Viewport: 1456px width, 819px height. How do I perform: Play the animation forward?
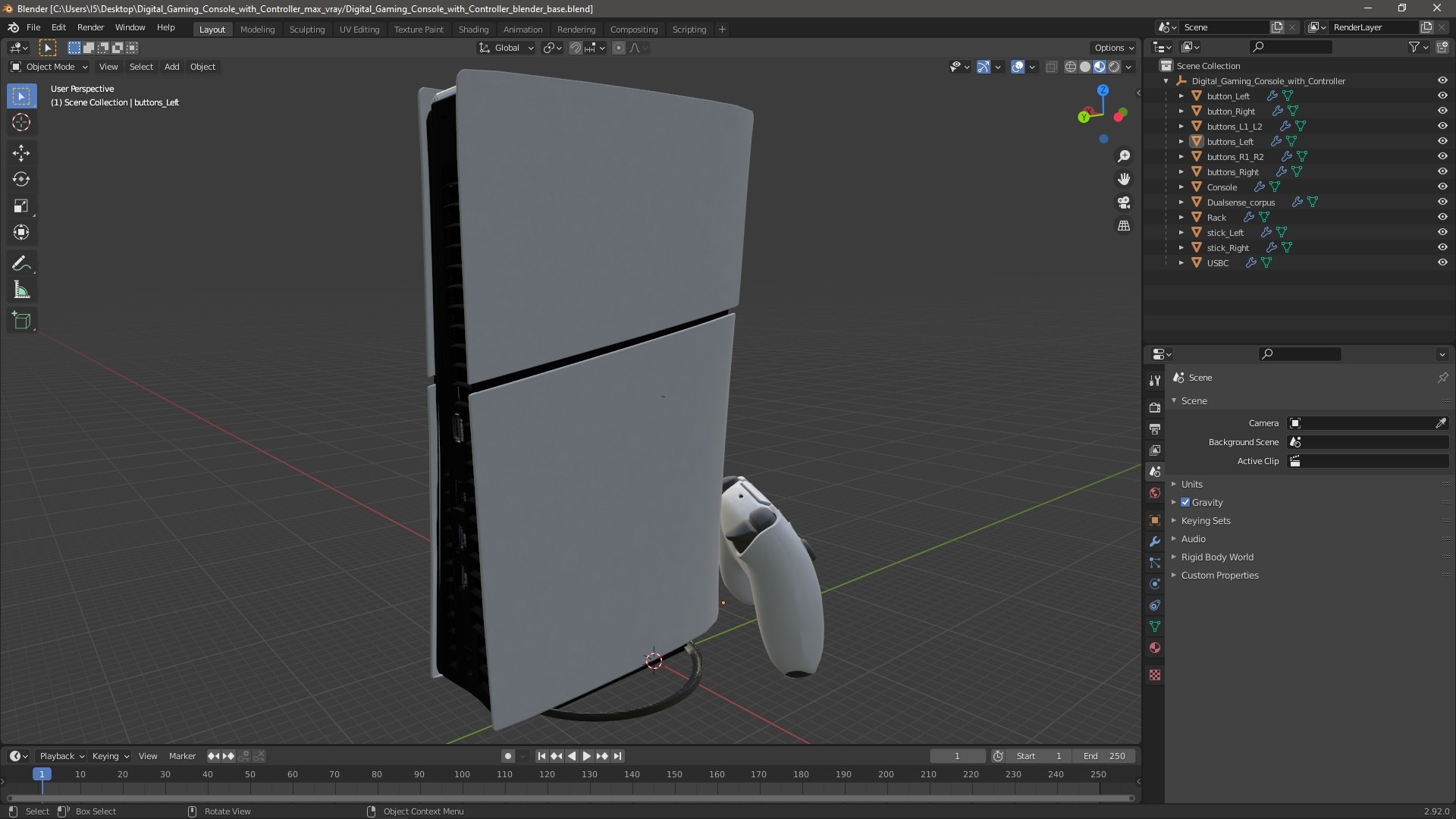pos(586,757)
